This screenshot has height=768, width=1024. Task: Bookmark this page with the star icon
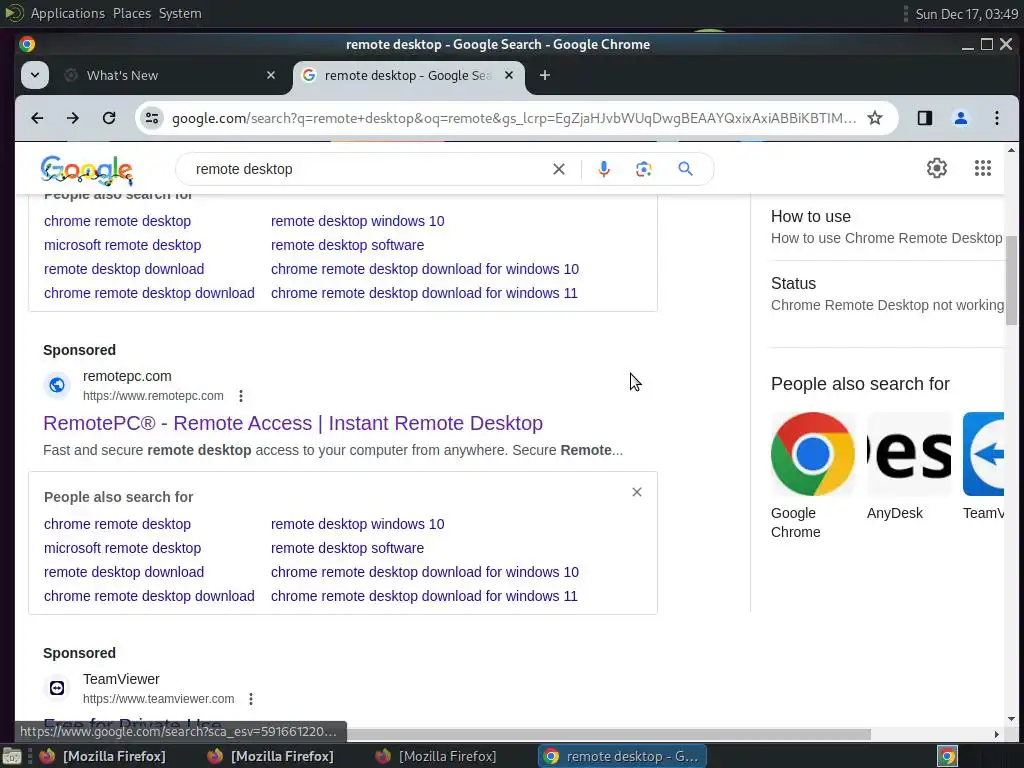874,118
